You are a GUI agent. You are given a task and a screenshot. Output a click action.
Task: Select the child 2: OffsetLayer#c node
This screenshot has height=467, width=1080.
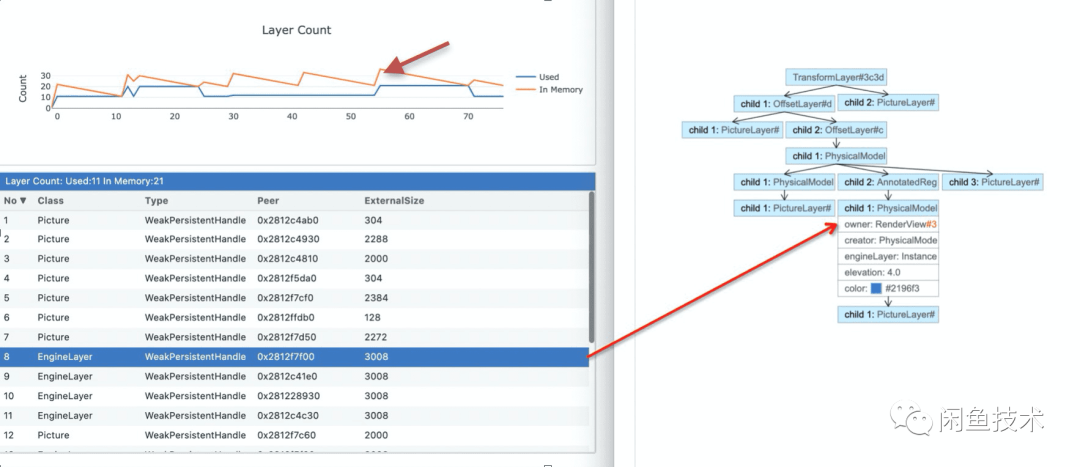838,129
